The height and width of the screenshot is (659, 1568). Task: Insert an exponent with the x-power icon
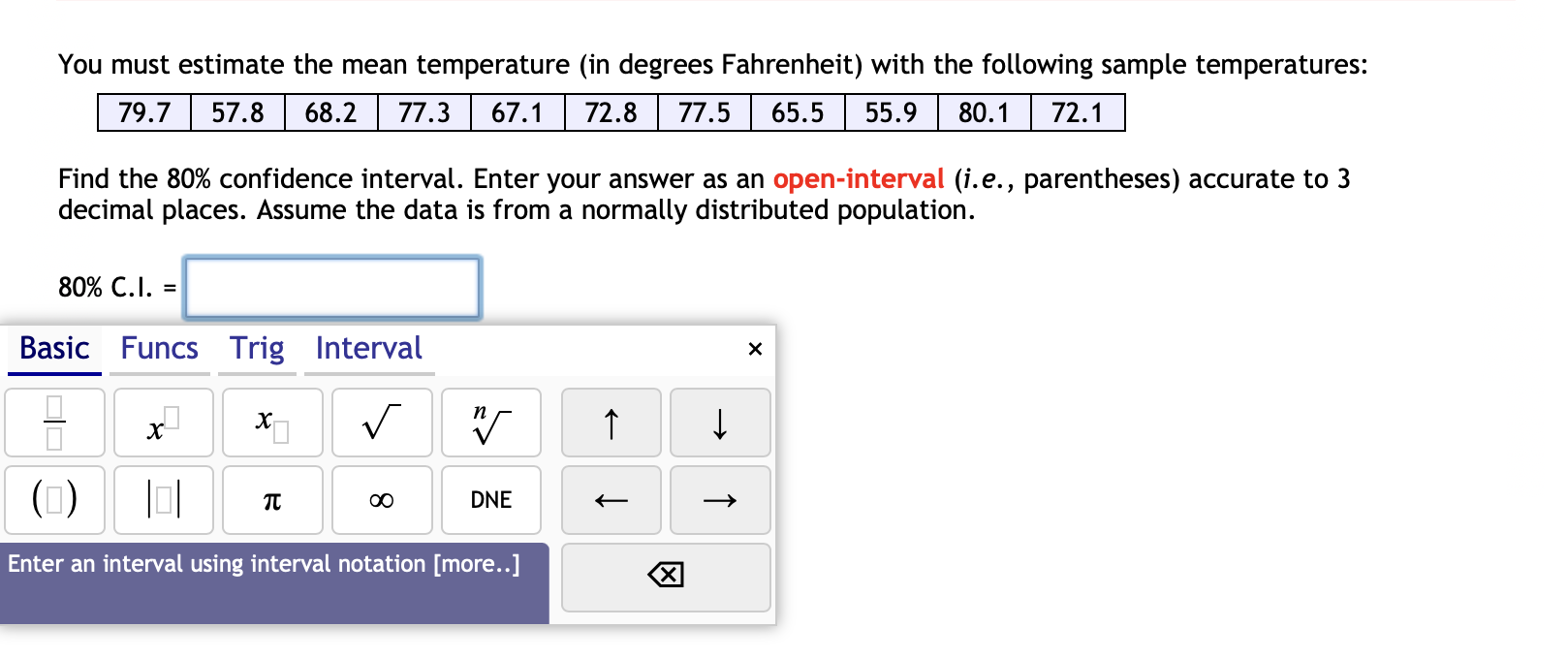click(162, 423)
